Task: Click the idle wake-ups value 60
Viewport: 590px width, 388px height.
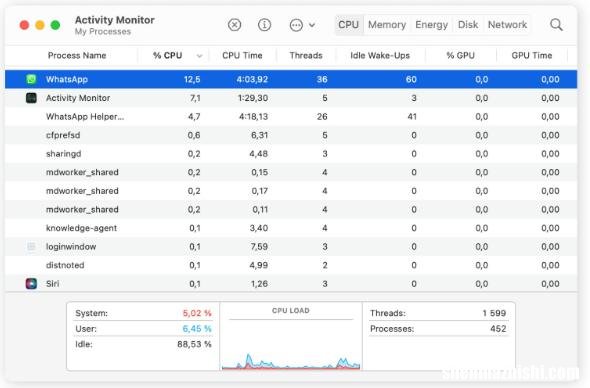Action: pyautogui.click(x=411, y=79)
